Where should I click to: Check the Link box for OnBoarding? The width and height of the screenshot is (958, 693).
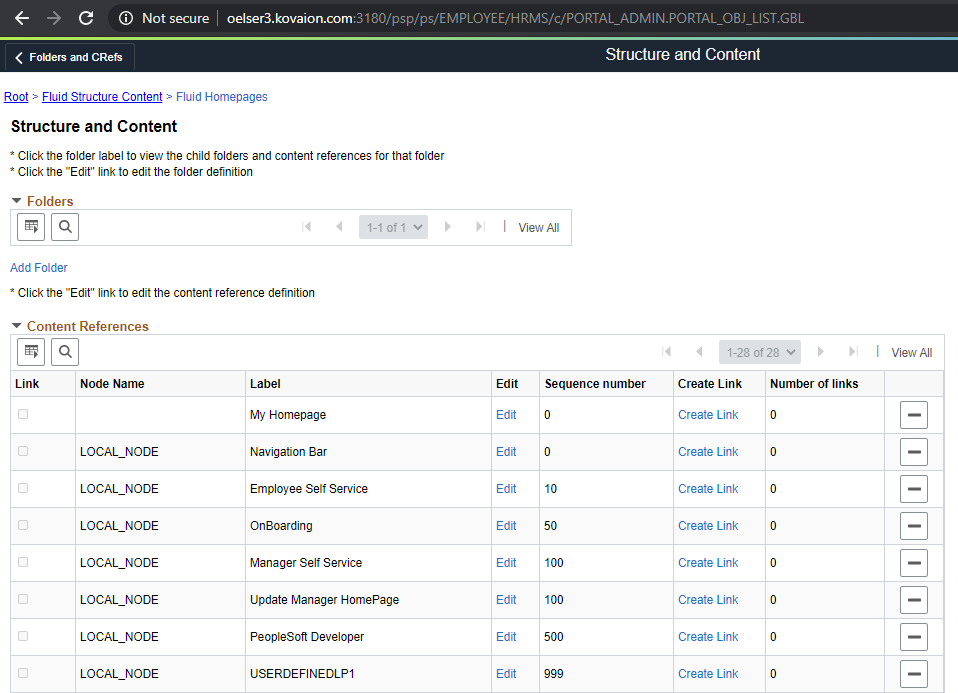23,525
